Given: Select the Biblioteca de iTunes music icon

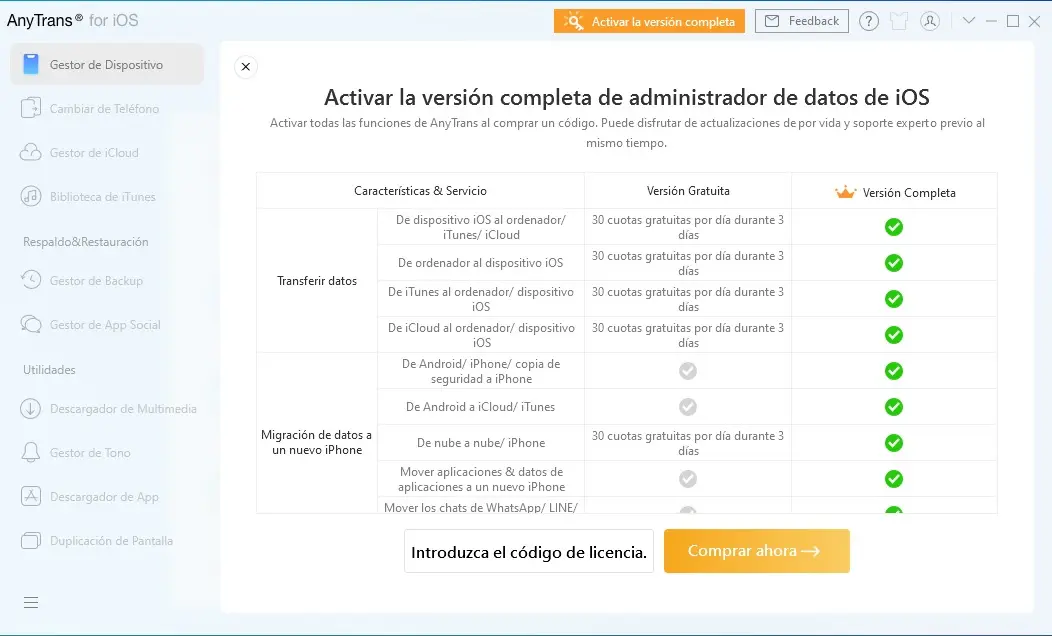Looking at the screenshot, I should (31, 196).
